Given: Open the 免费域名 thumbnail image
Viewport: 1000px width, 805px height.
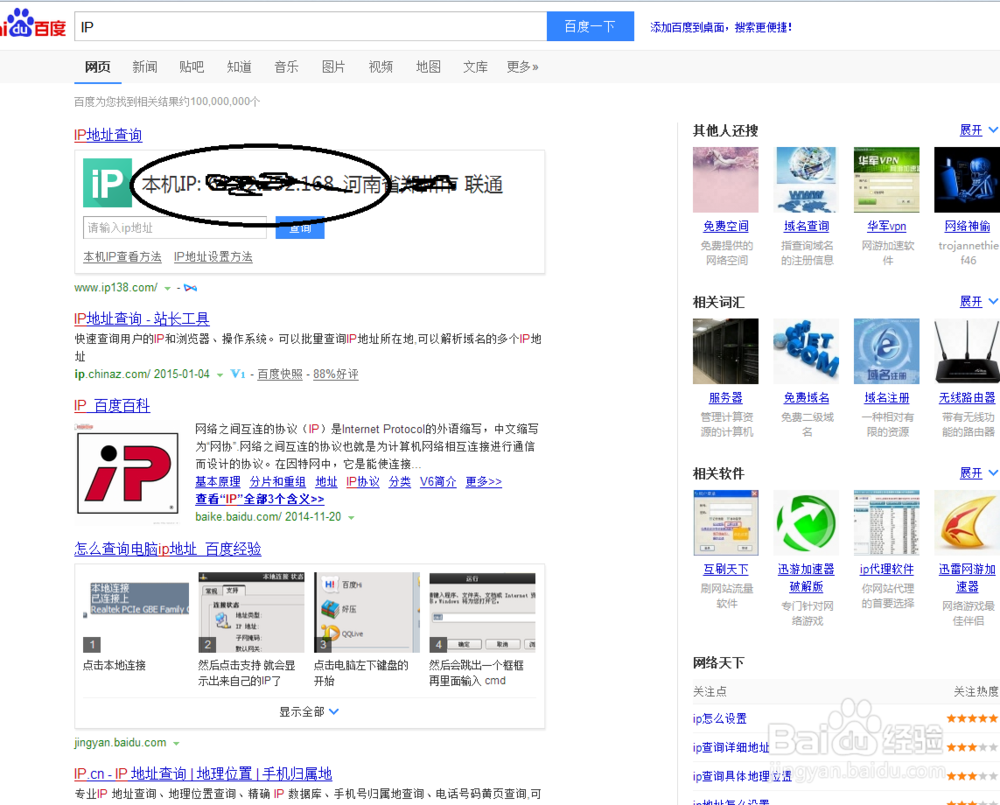Looking at the screenshot, I should (805, 351).
